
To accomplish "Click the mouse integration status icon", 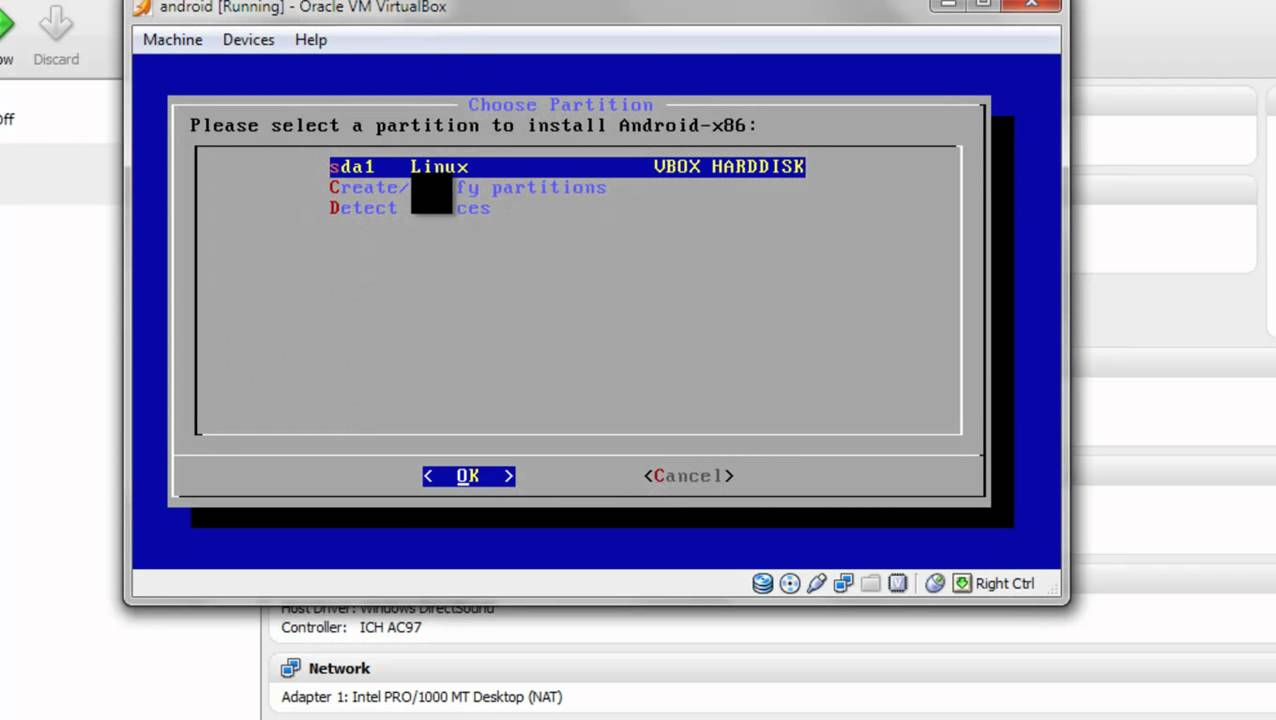I will click(x=935, y=583).
